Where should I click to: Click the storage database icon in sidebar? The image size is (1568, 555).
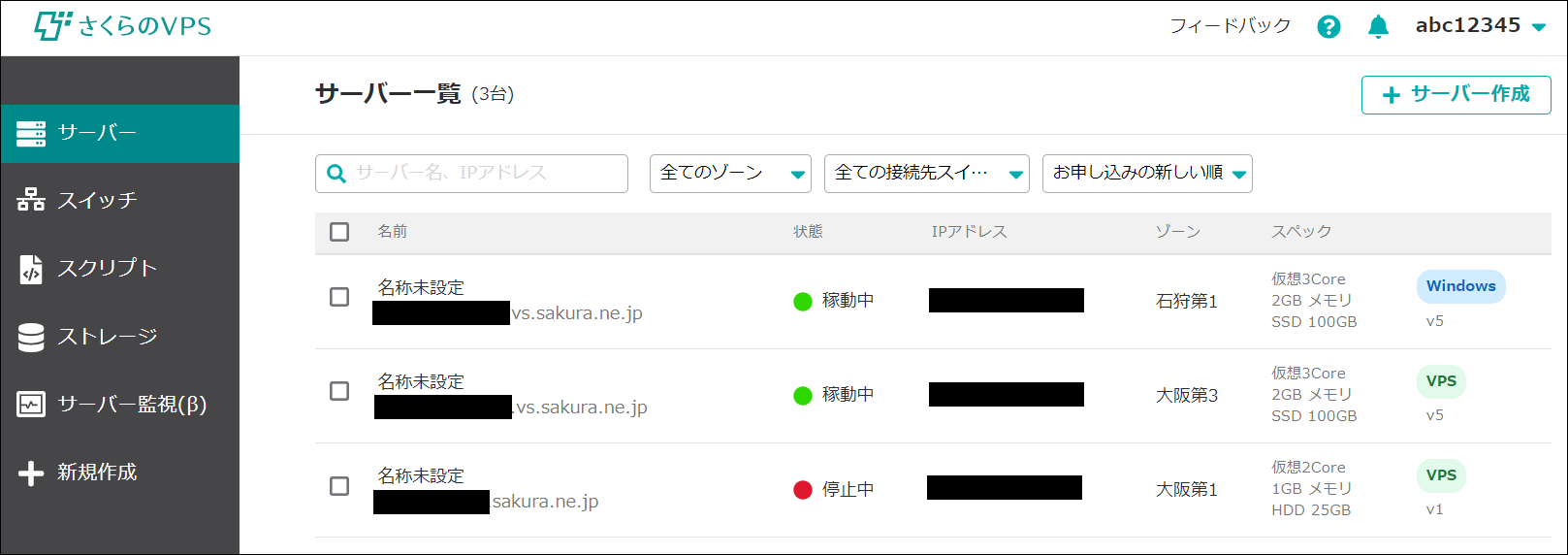(x=31, y=337)
